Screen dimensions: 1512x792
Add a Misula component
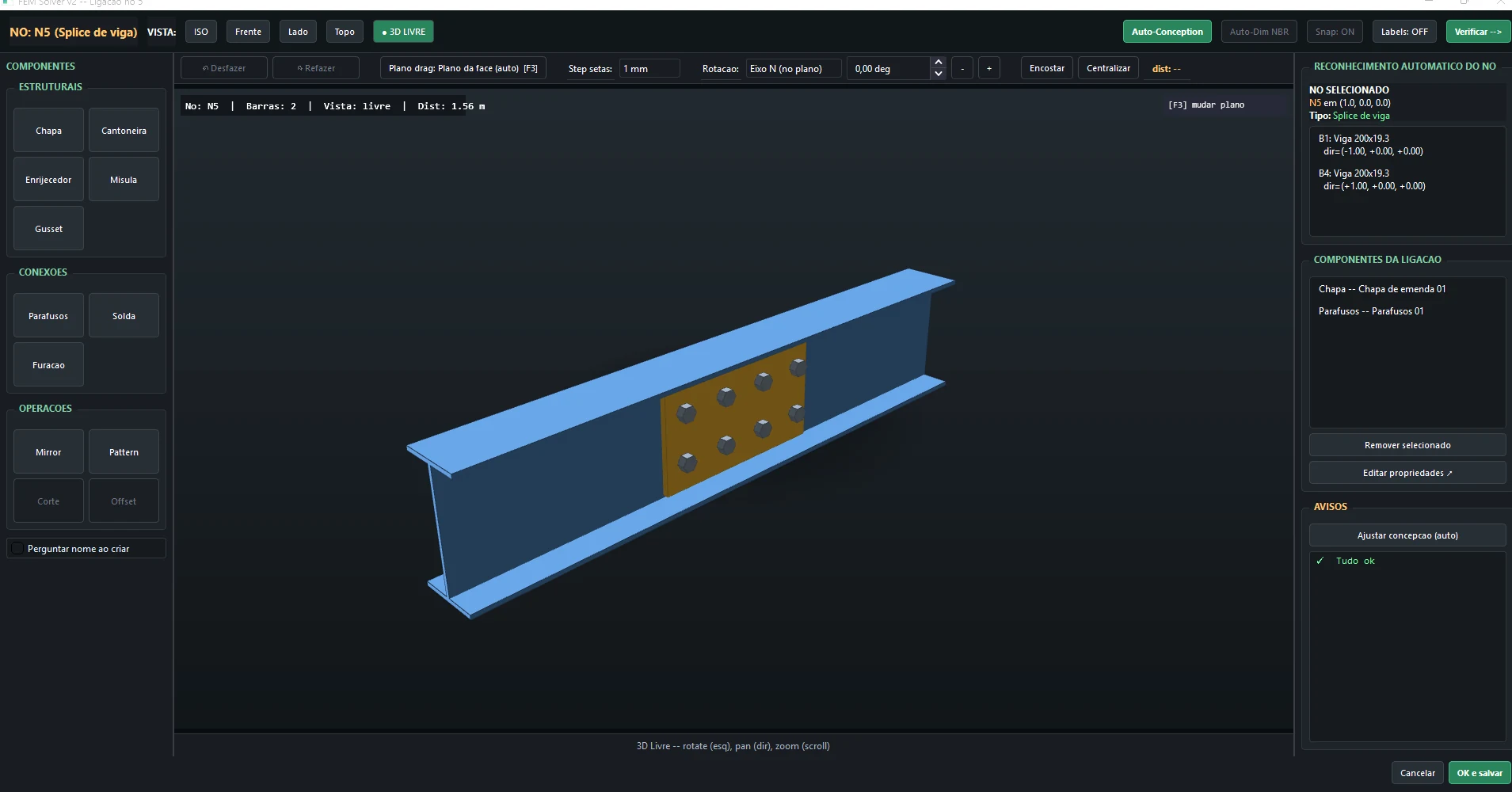(x=124, y=180)
